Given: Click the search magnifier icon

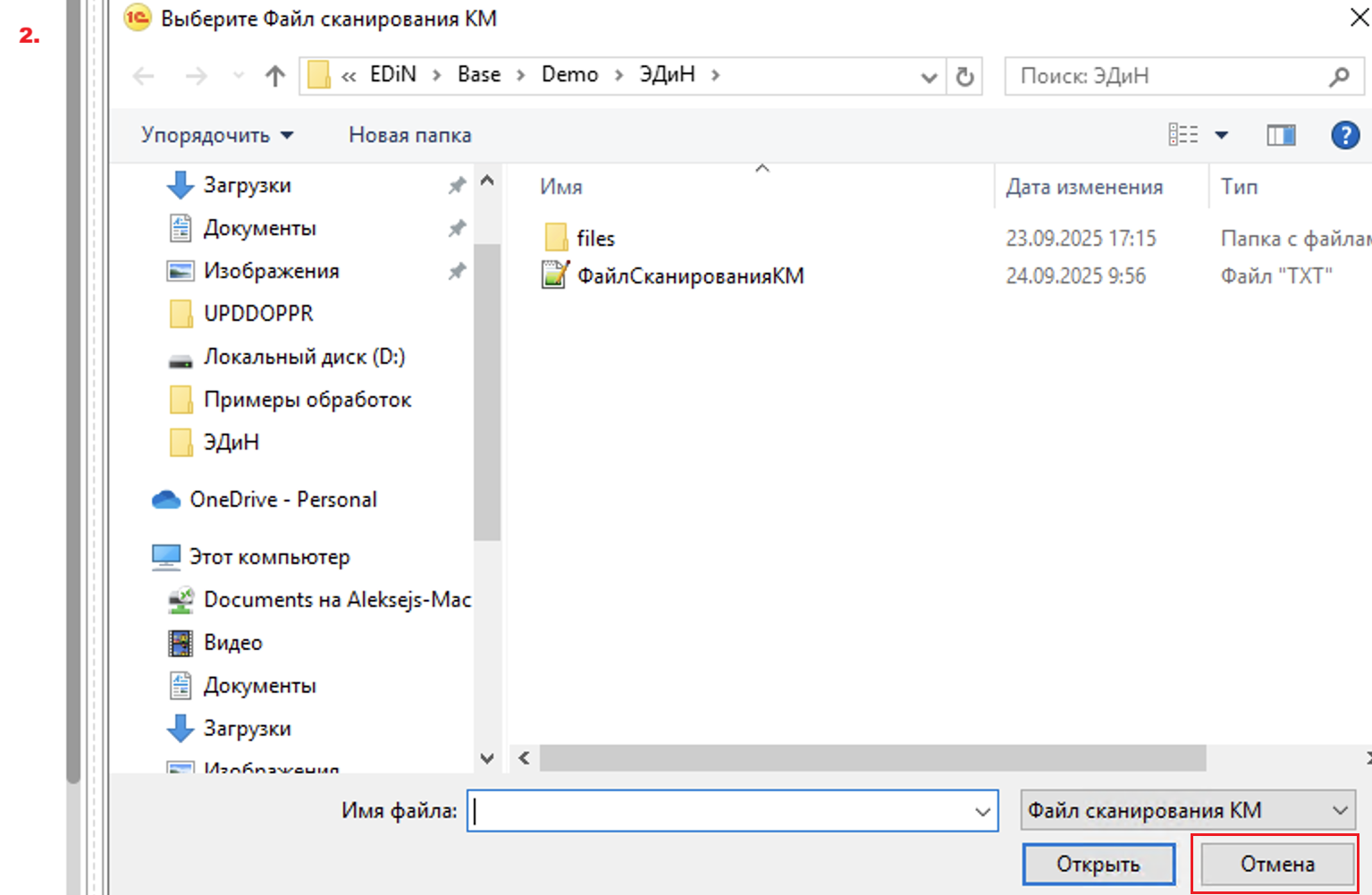Looking at the screenshot, I should (x=1339, y=77).
